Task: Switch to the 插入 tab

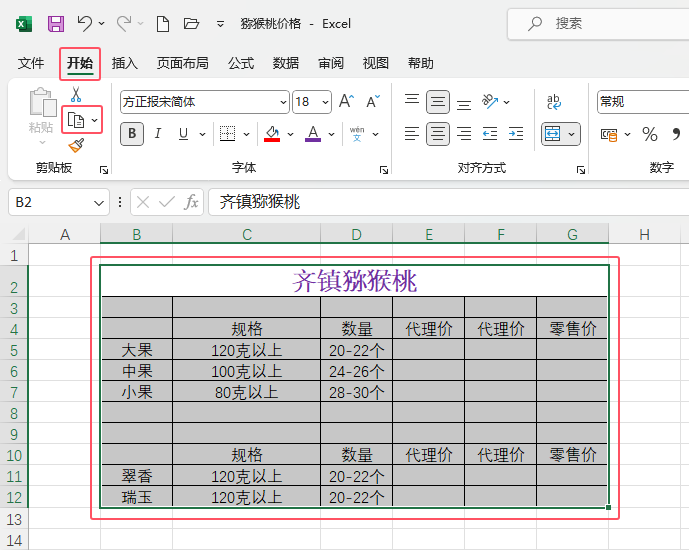Action: (125, 63)
